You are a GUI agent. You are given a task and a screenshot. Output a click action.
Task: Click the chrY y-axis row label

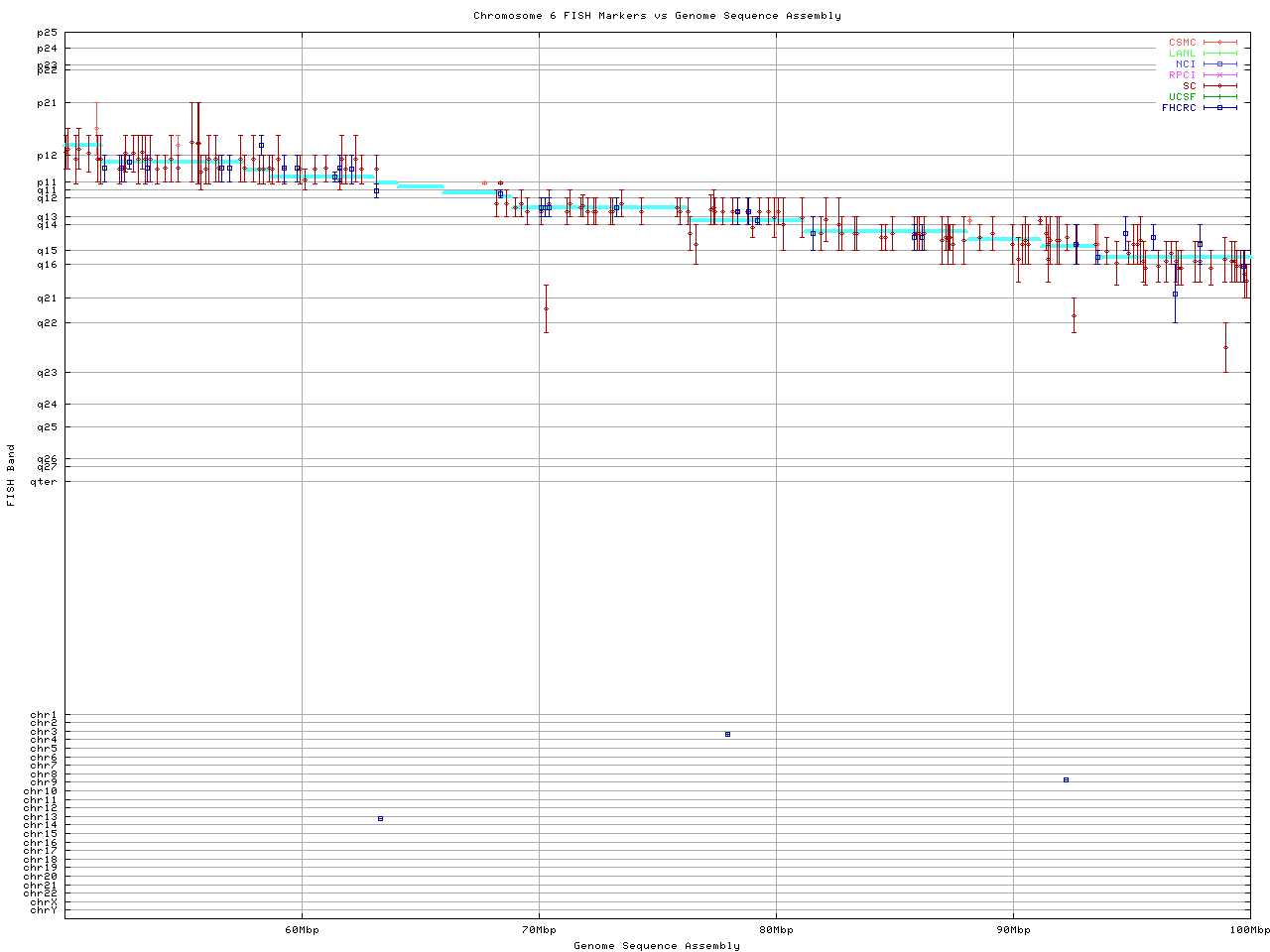(x=44, y=910)
